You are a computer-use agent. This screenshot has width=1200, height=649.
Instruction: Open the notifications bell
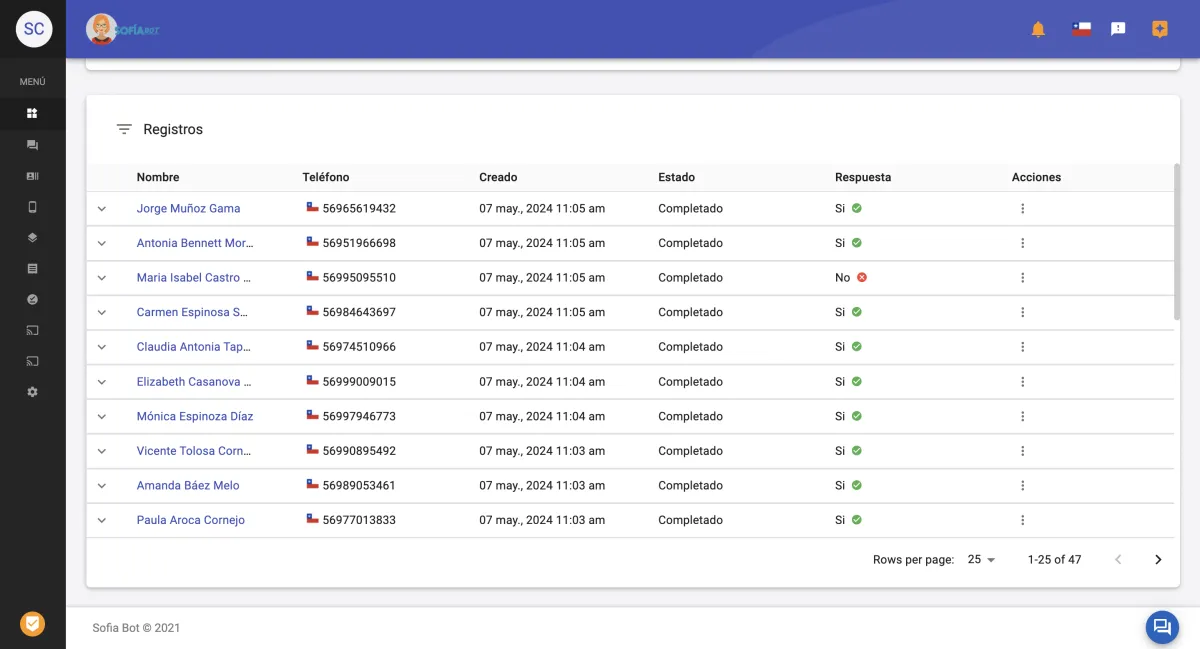pos(1038,29)
